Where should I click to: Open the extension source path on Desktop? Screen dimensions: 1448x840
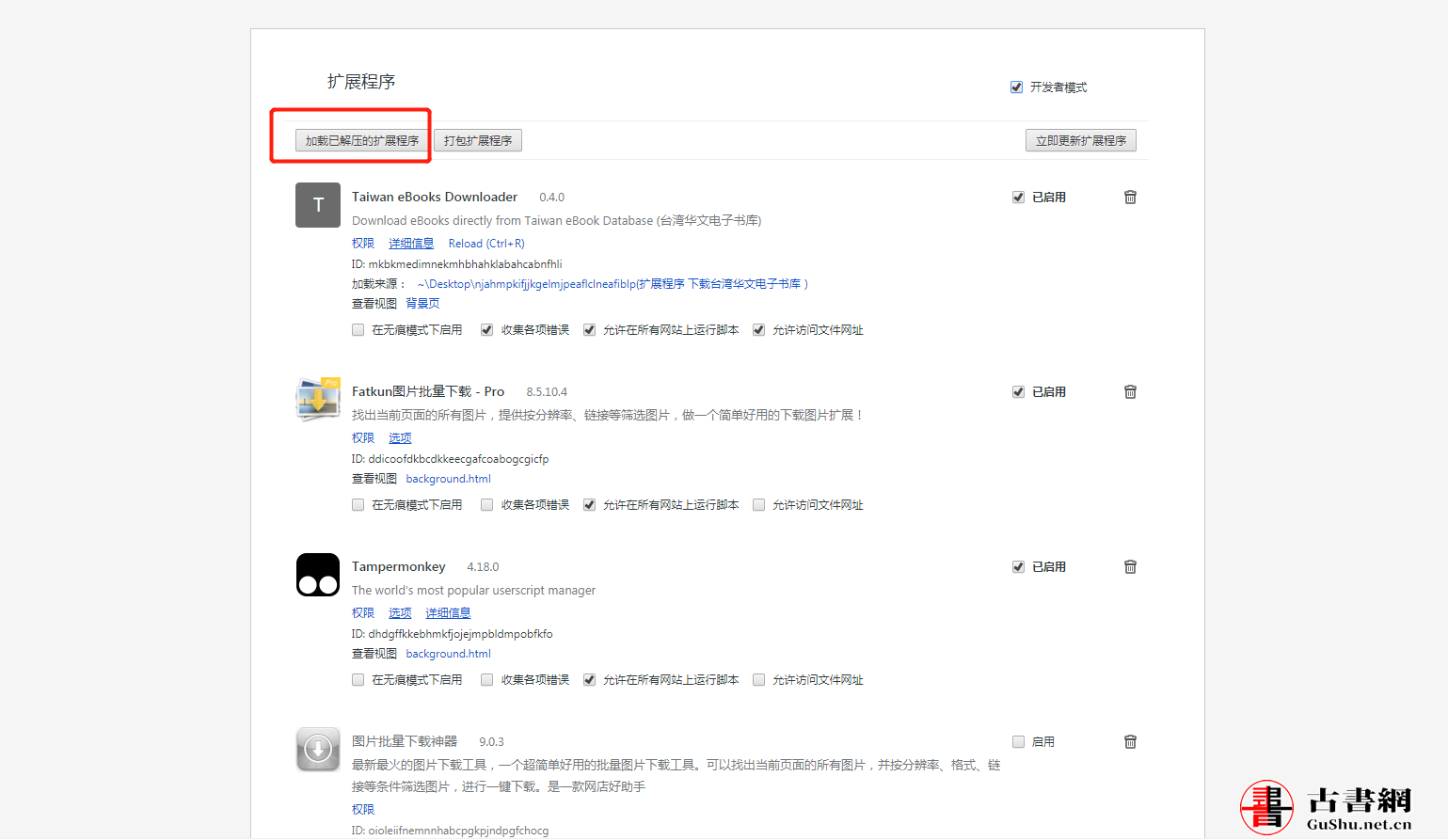coord(613,284)
